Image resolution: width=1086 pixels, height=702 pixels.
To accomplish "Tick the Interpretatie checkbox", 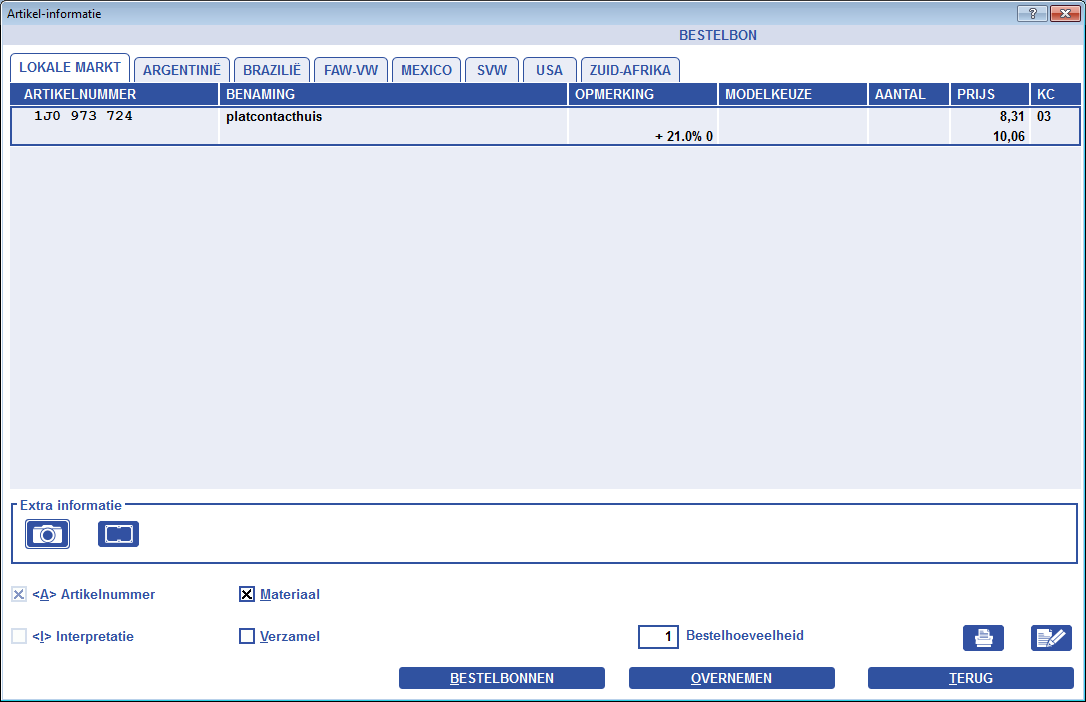I will (19, 636).
